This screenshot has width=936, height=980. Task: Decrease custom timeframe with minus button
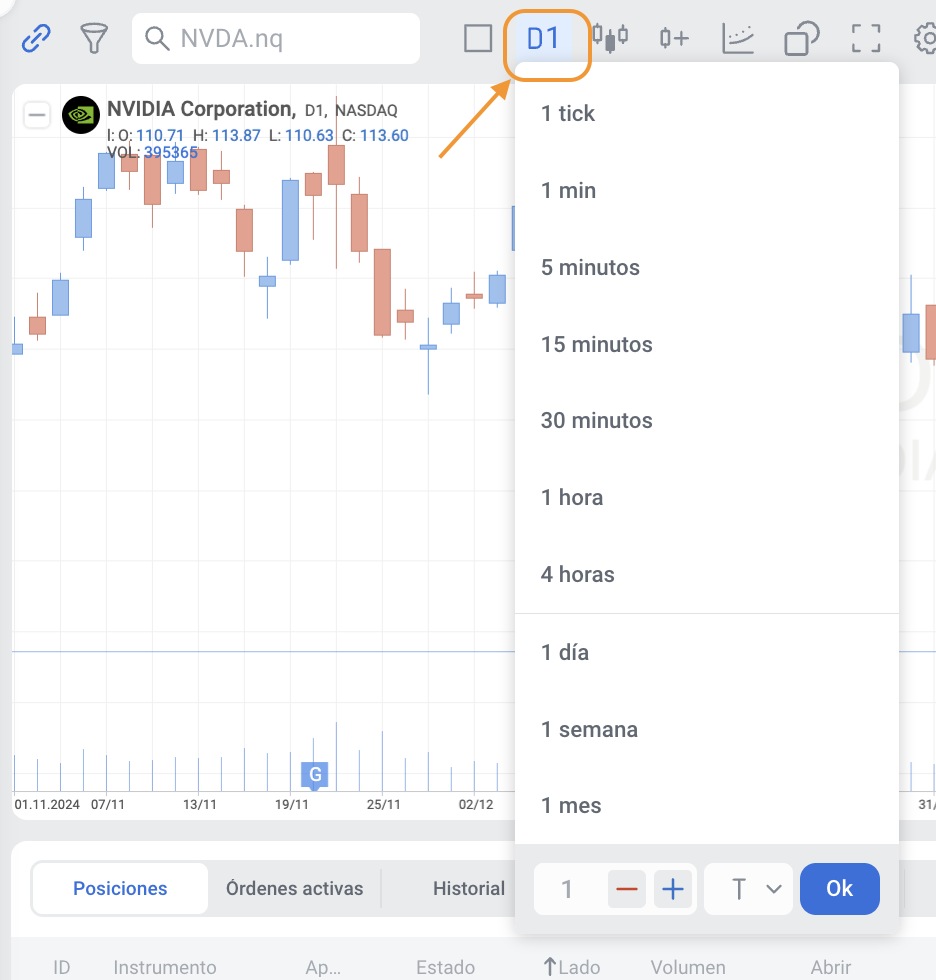627,889
